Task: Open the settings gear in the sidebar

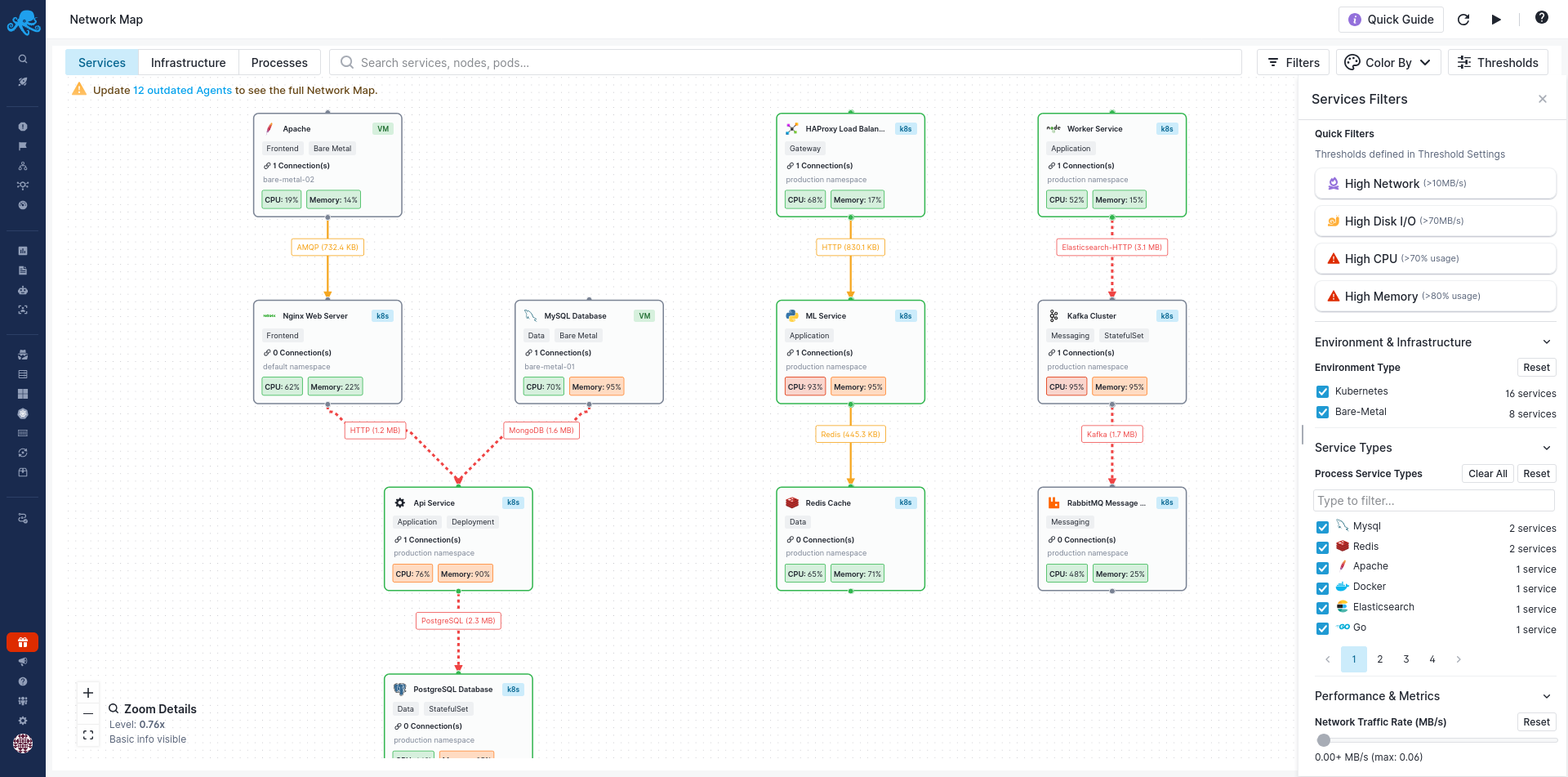Action: (x=23, y=721)
